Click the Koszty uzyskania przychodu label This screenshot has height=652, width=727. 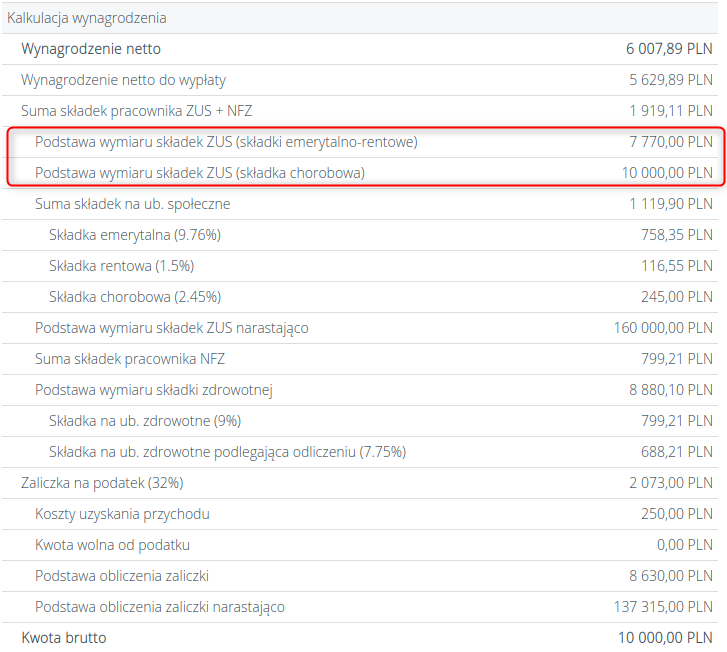[122, 514]
